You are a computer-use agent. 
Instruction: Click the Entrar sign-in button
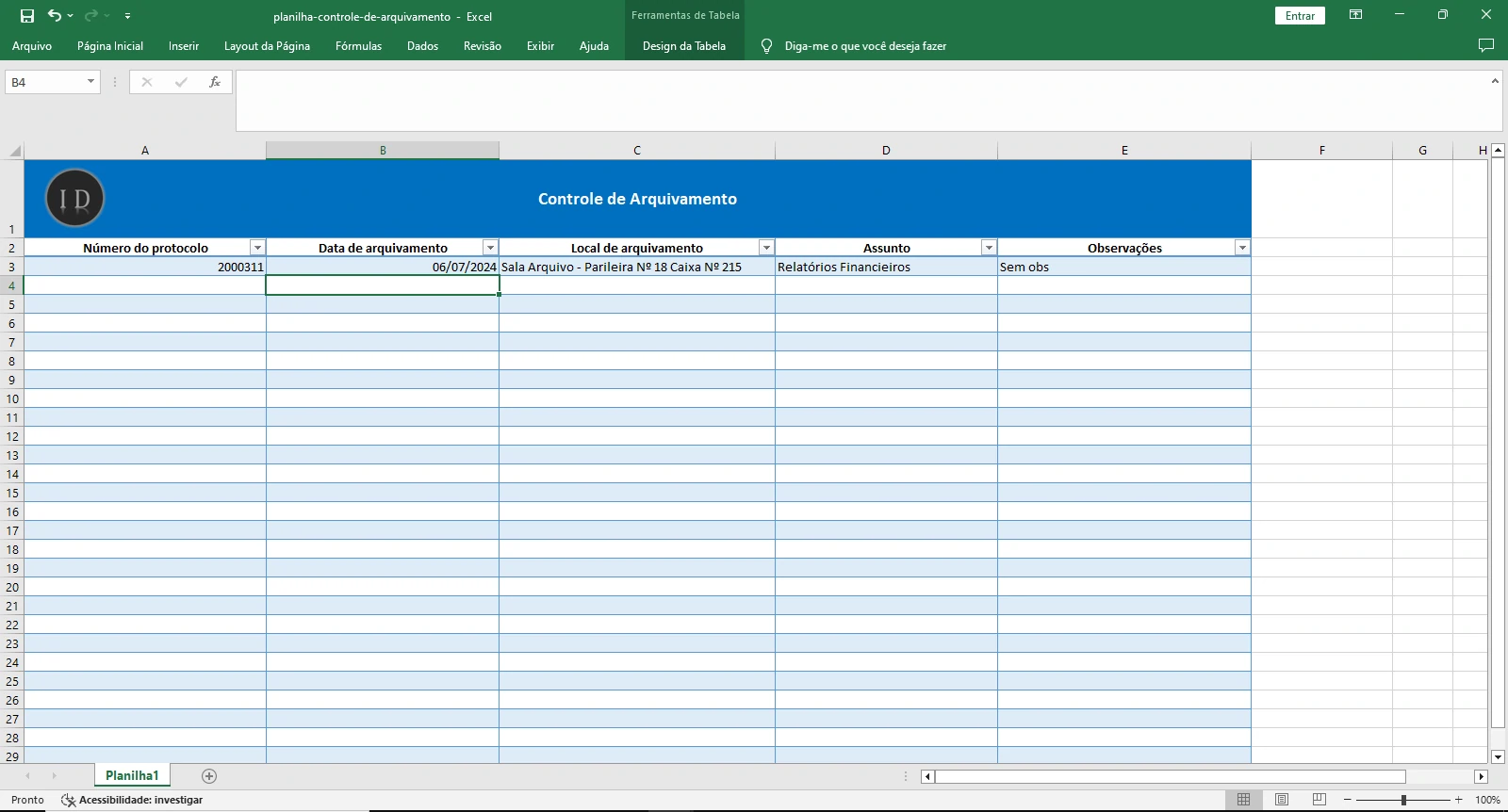pyautogui.click(x=1300, y=16)
